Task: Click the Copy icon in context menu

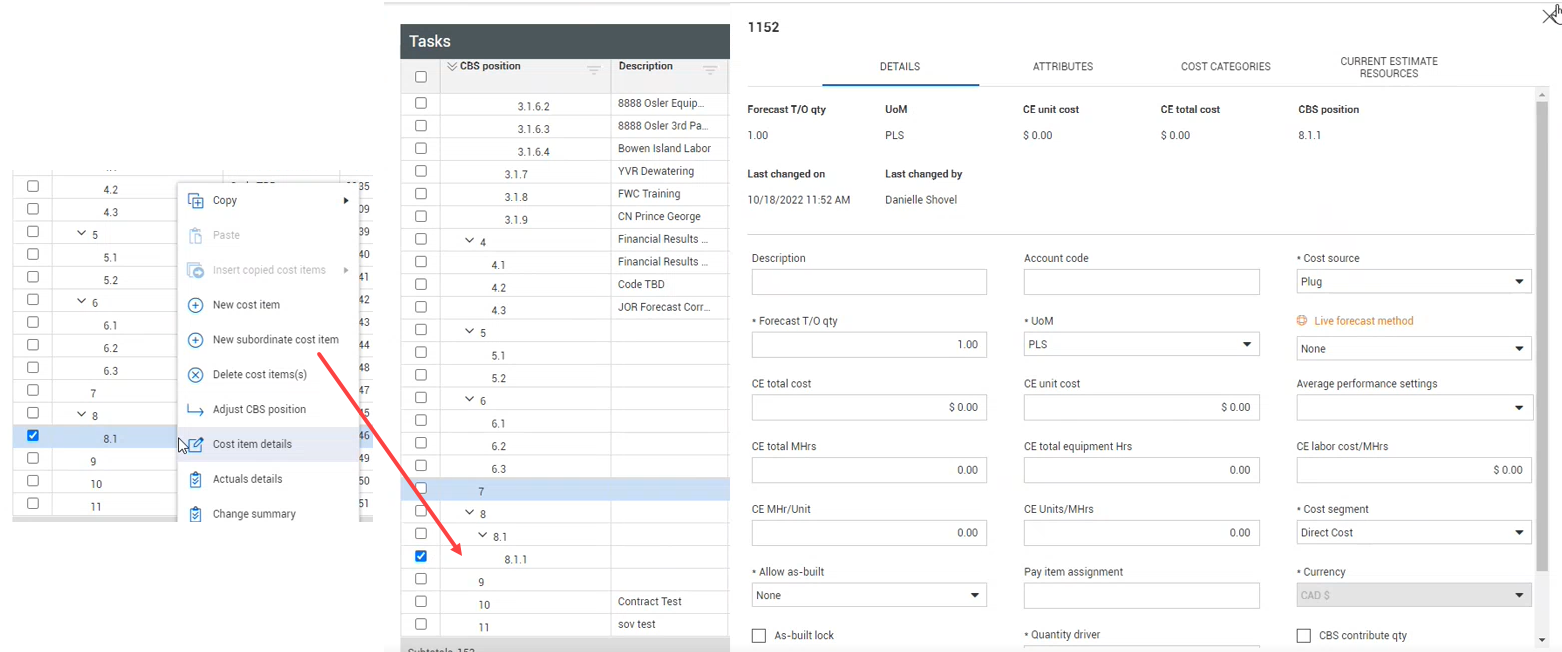Action: tap(196, 201)
